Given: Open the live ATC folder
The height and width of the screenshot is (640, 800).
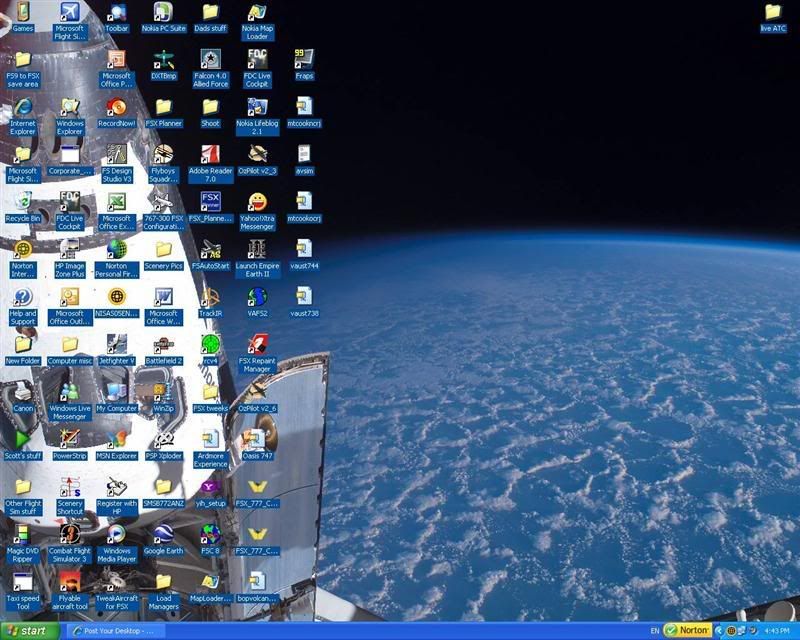Looking at the screenshot, I should 772,13.
